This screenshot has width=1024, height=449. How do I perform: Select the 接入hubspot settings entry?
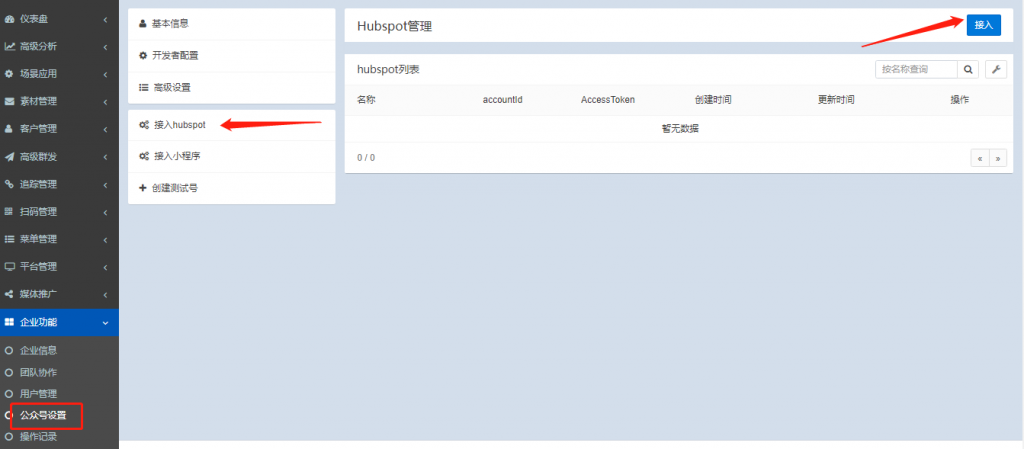click(x=232, y=125)
